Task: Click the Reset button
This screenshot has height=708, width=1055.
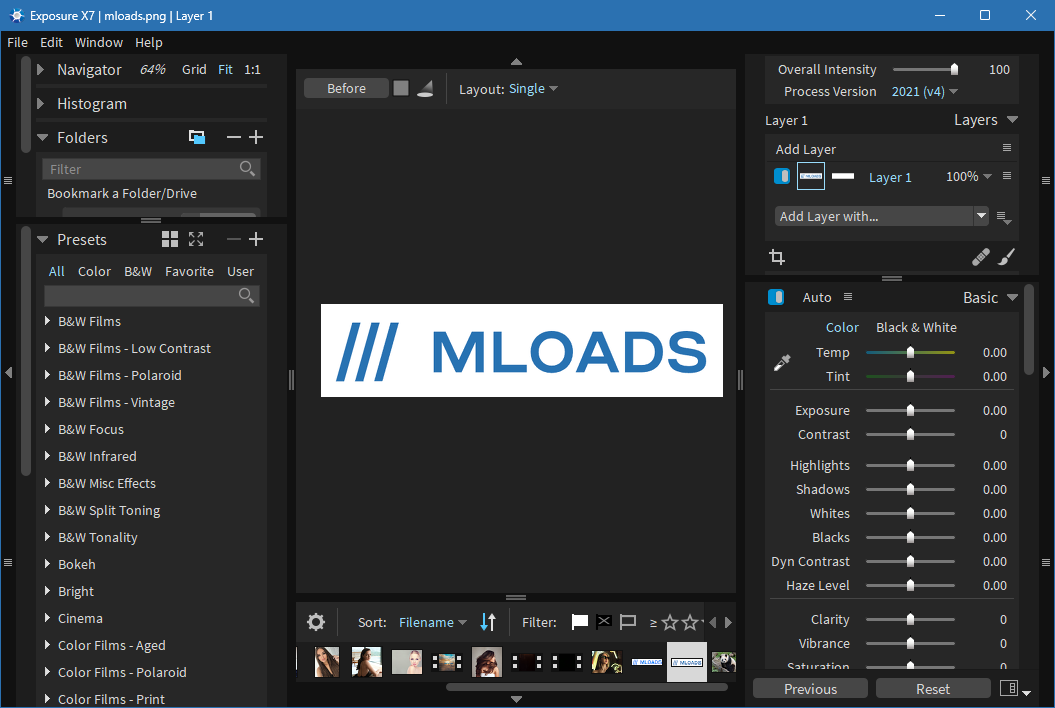Action: (x=933, y=688)
